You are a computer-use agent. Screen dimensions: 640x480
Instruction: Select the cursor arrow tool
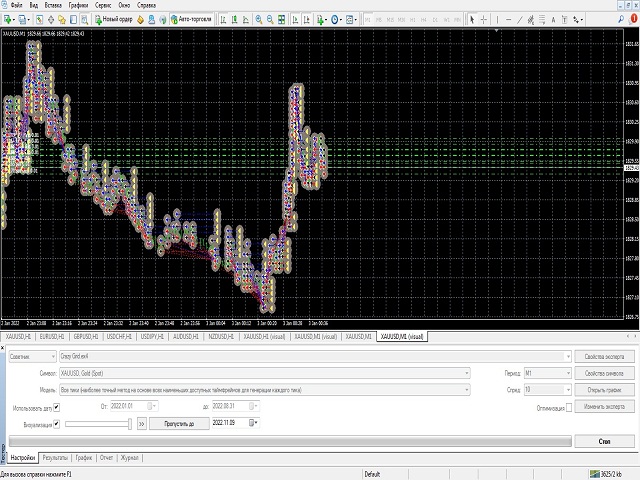pyautogui.click(x=472, y=19)
